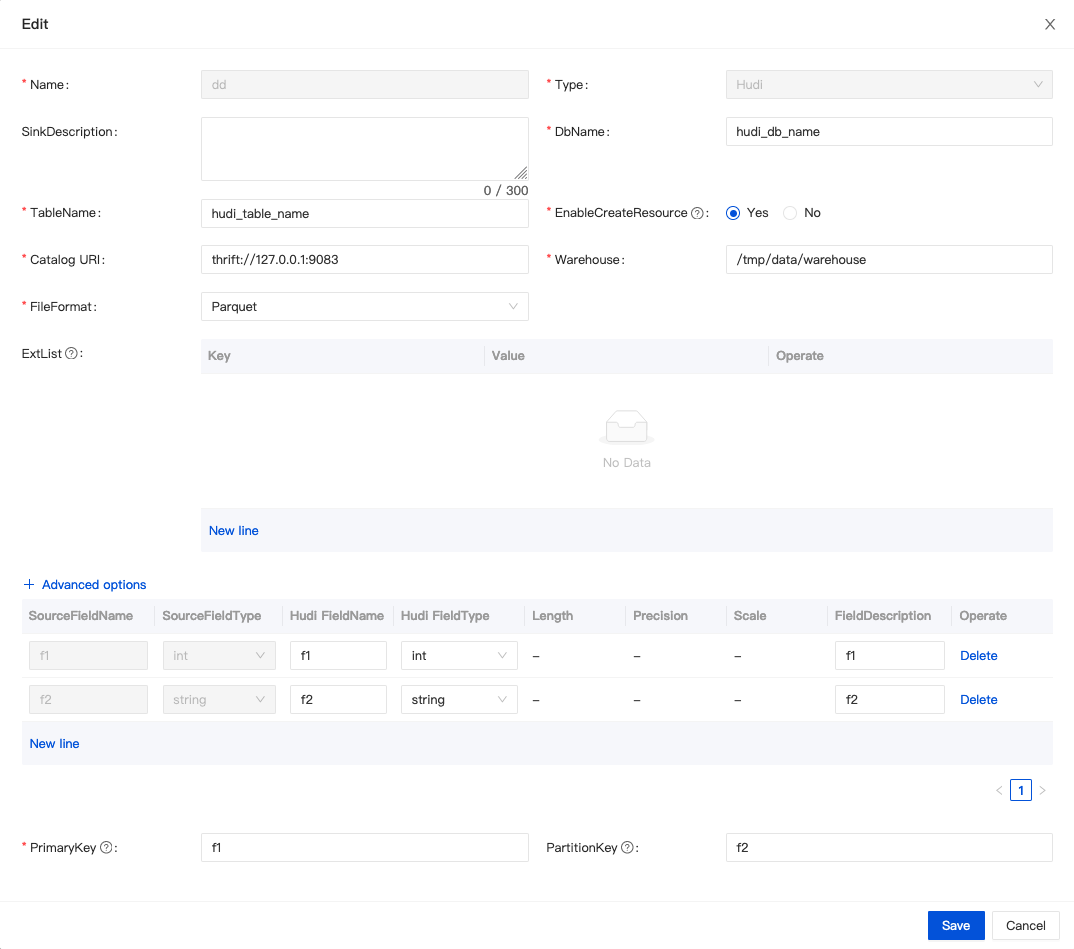
Task: Expand Advanced options section
Action: (x=85, y=585)
